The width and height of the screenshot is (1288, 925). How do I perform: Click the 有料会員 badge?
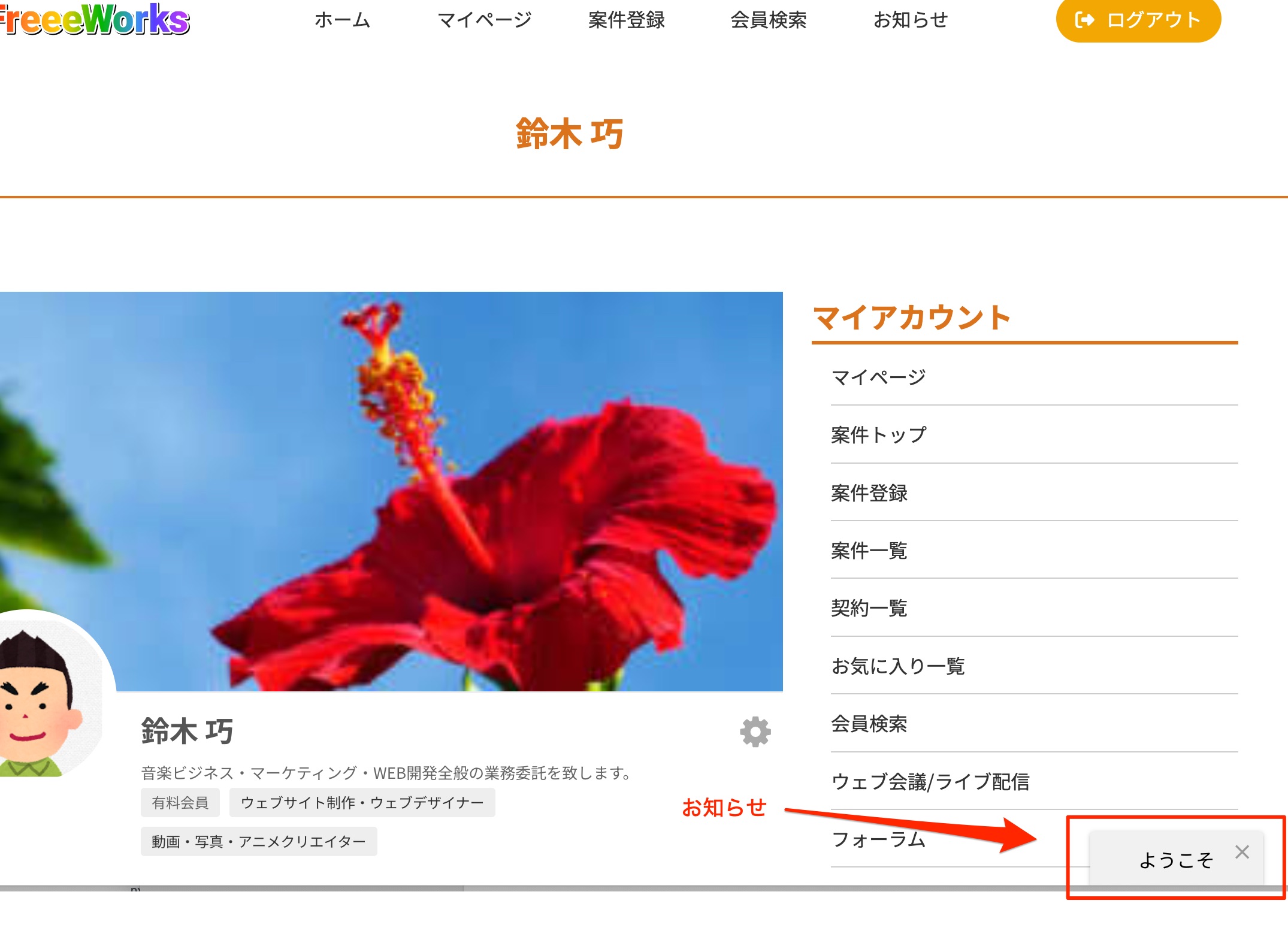pyautogui.click(x=180, y=803)
